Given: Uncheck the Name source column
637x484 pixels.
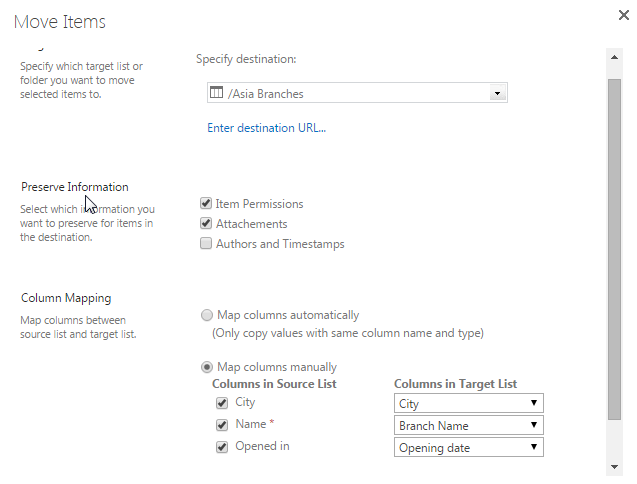Looking at the screenshot, I should [222, 425].
